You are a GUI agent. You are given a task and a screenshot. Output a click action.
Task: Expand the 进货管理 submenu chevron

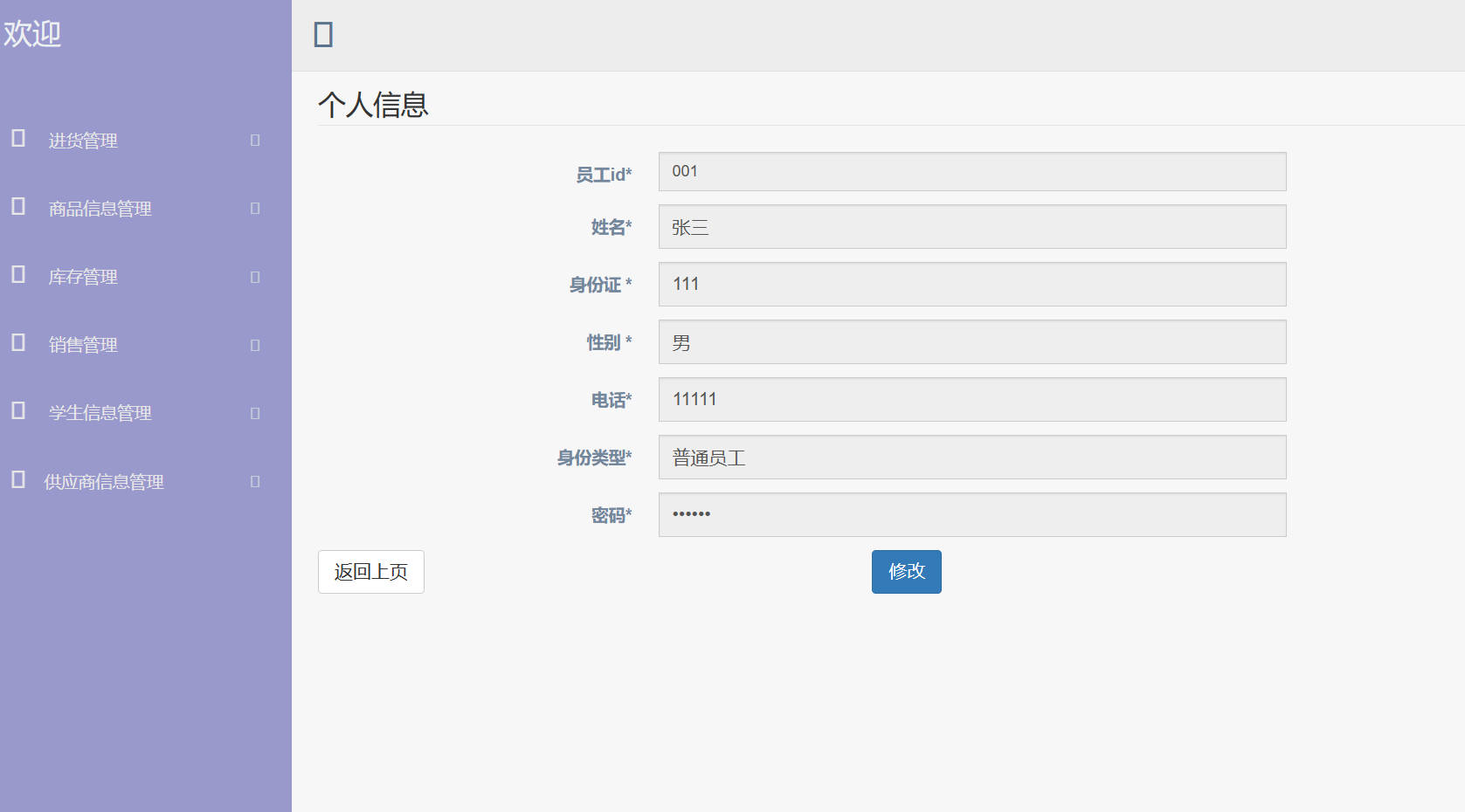pyautogui.click(x=254, y=139)
